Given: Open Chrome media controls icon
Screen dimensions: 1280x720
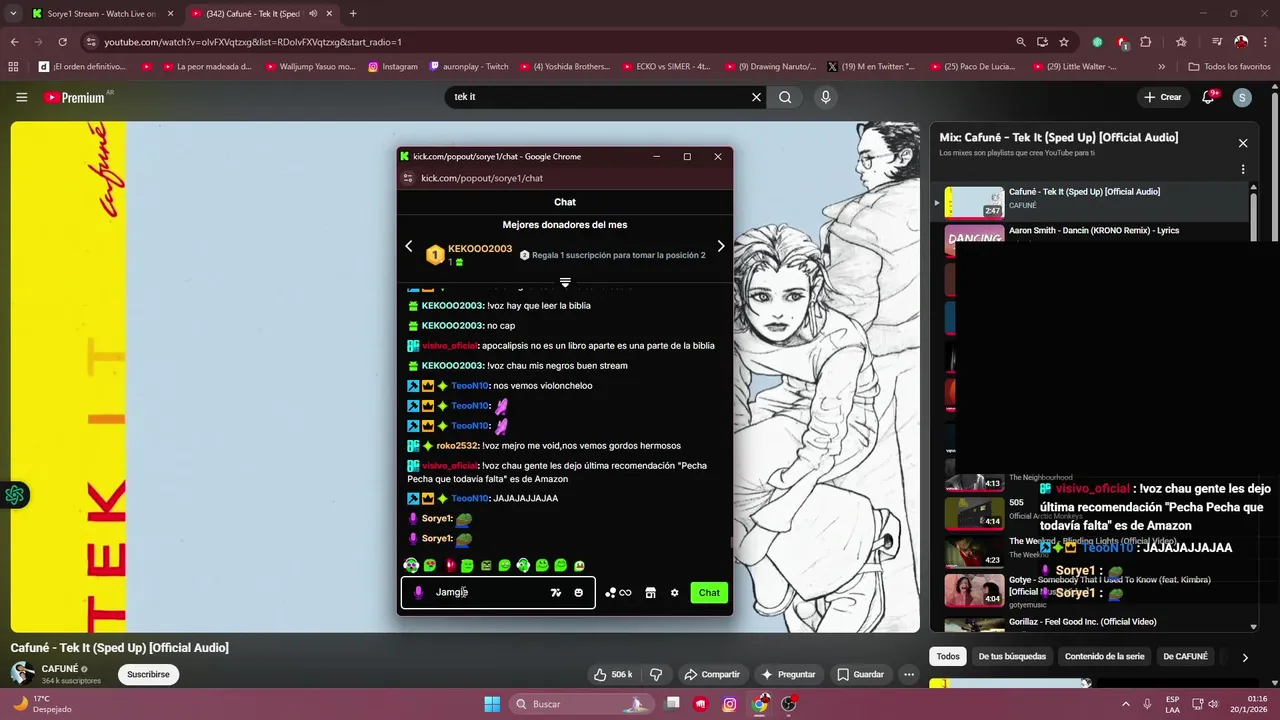Looking at the screenshot, I should tap(1217, 42).
